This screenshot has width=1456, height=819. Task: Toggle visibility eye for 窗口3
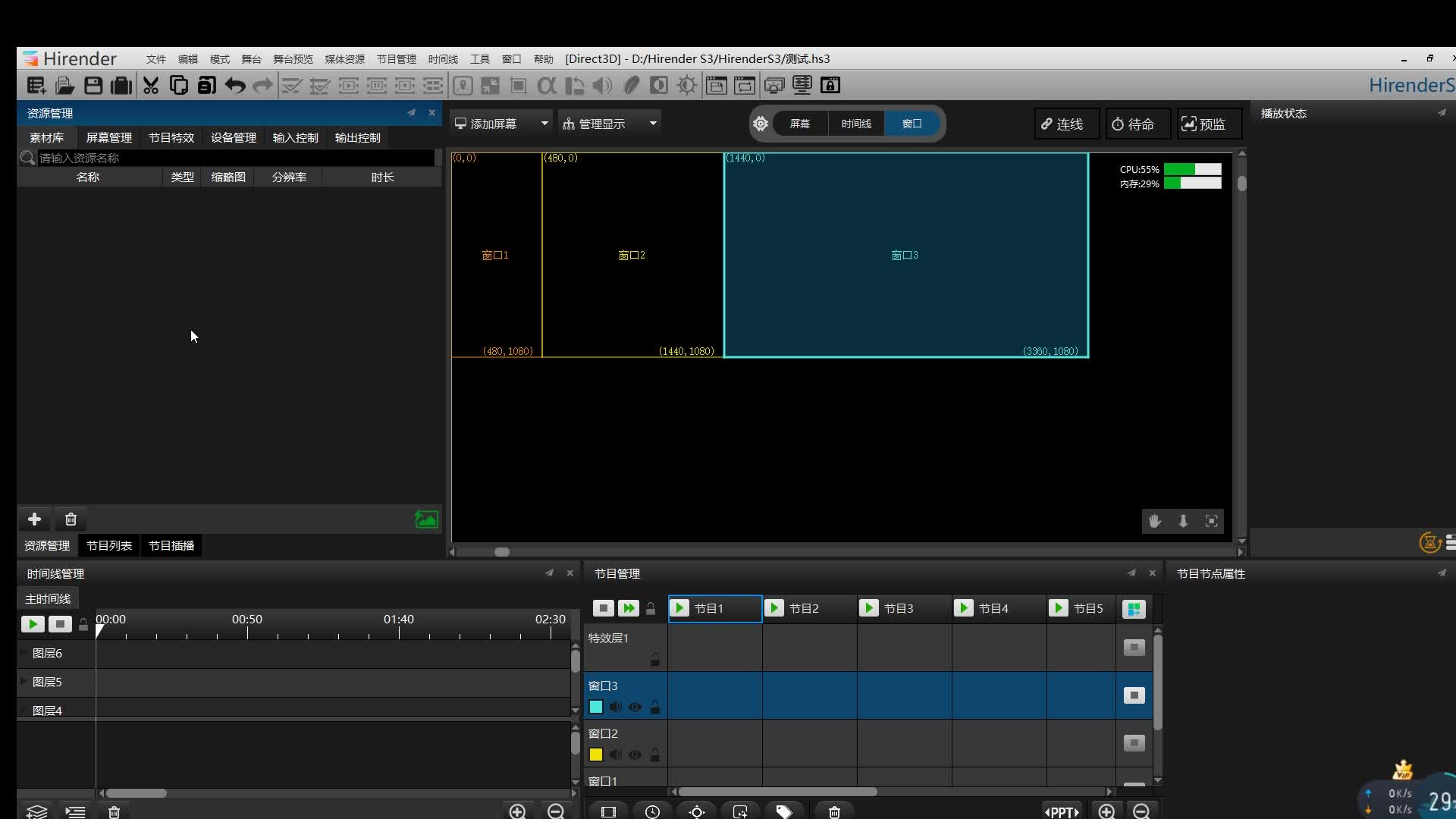[635, 708]
